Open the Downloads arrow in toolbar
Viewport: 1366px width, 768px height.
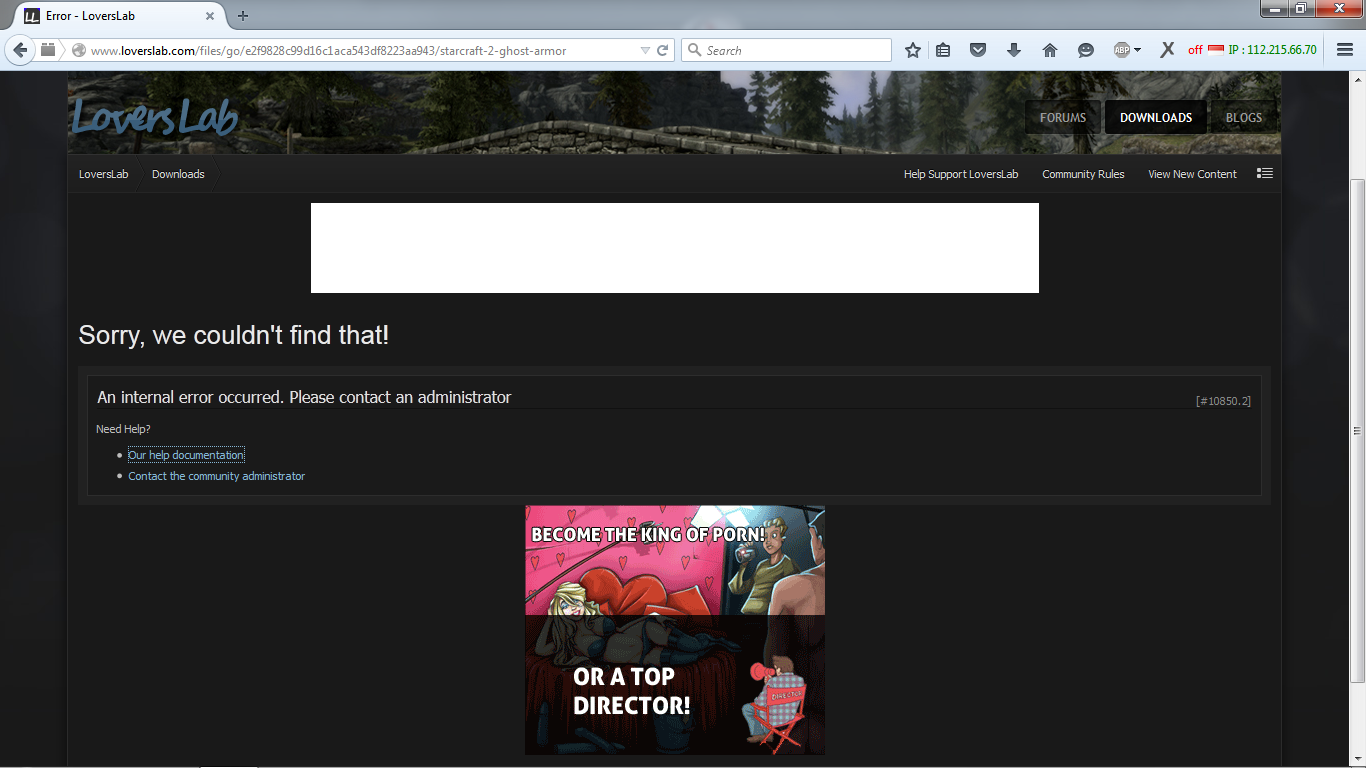click(1014, 50)
